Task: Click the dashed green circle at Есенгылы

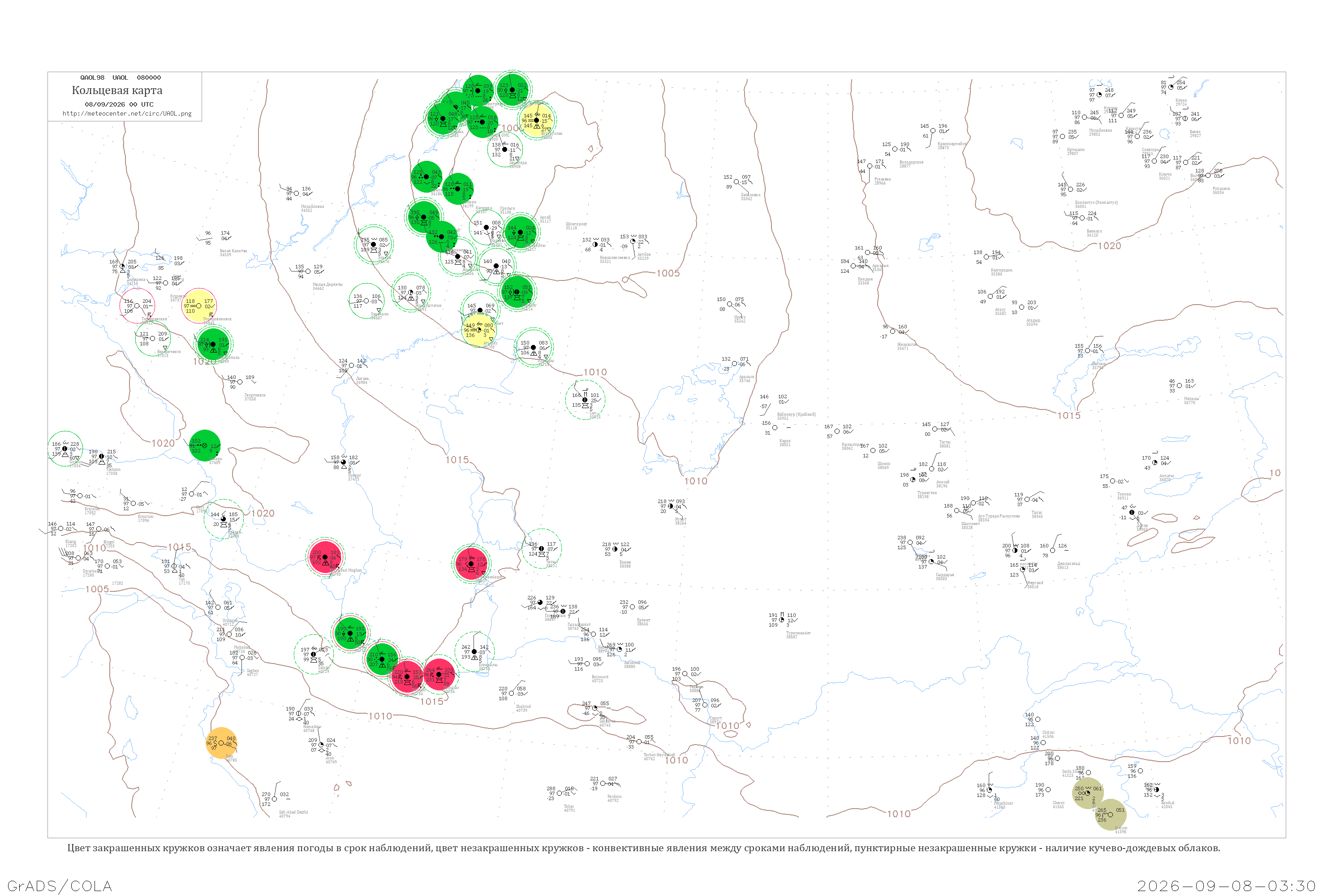Action: point(474,651)
